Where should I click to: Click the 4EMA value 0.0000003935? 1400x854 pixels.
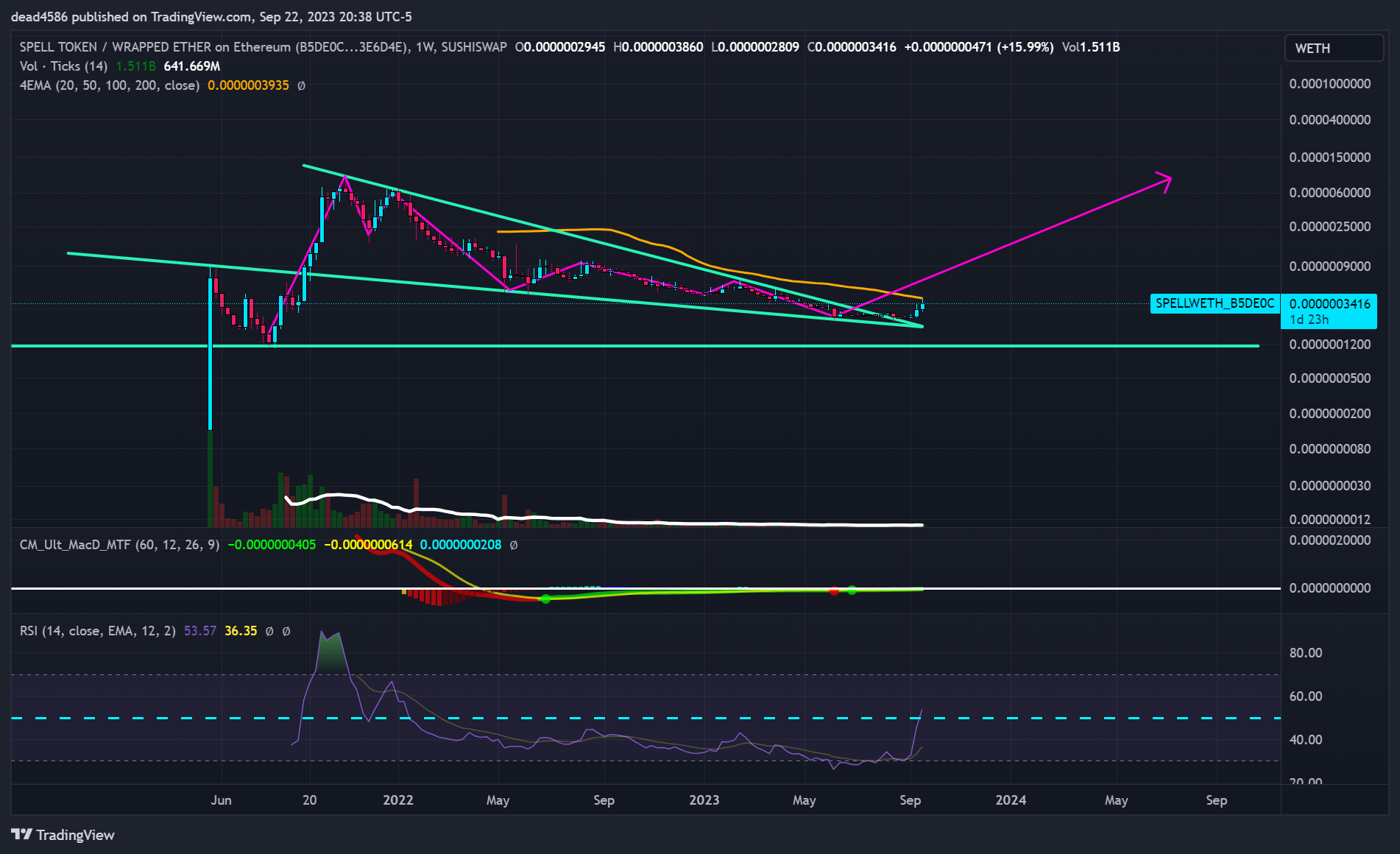pyautogui.click(x=248, y=85)
